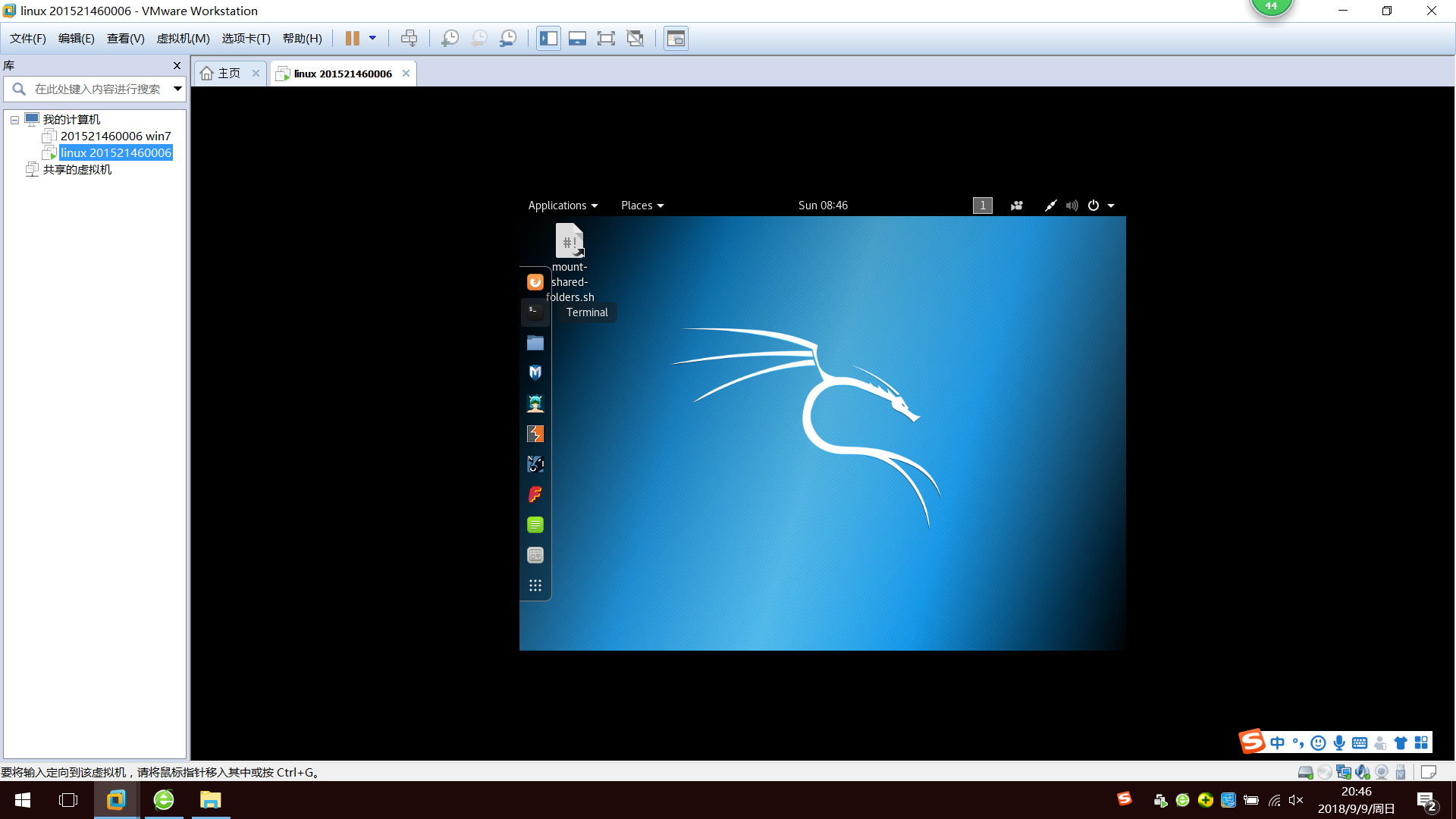The height and width of the screenshot is (819, 1456).
Task: Toggle the Kali volume icon
Action: [1072, 206]
